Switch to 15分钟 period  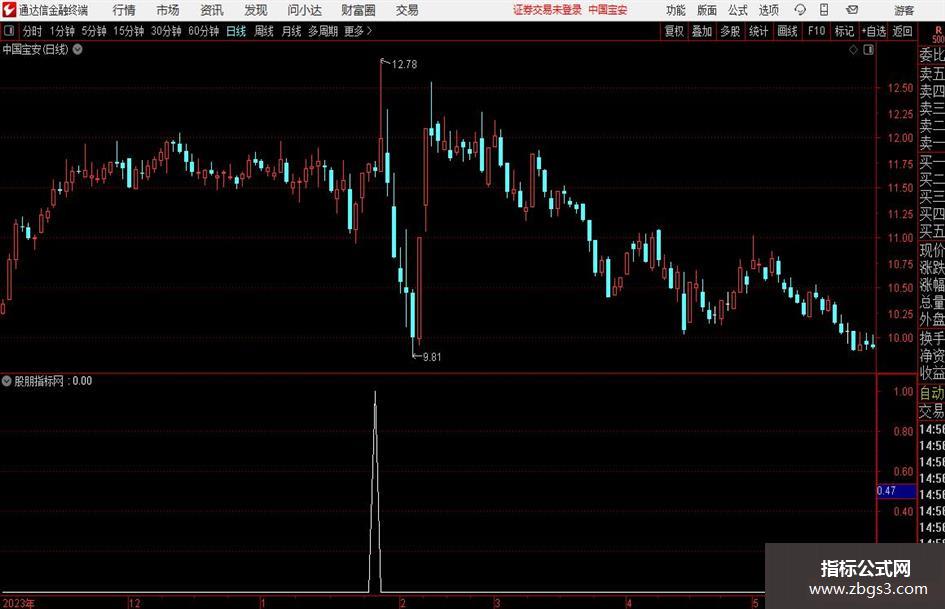[129, 31]
